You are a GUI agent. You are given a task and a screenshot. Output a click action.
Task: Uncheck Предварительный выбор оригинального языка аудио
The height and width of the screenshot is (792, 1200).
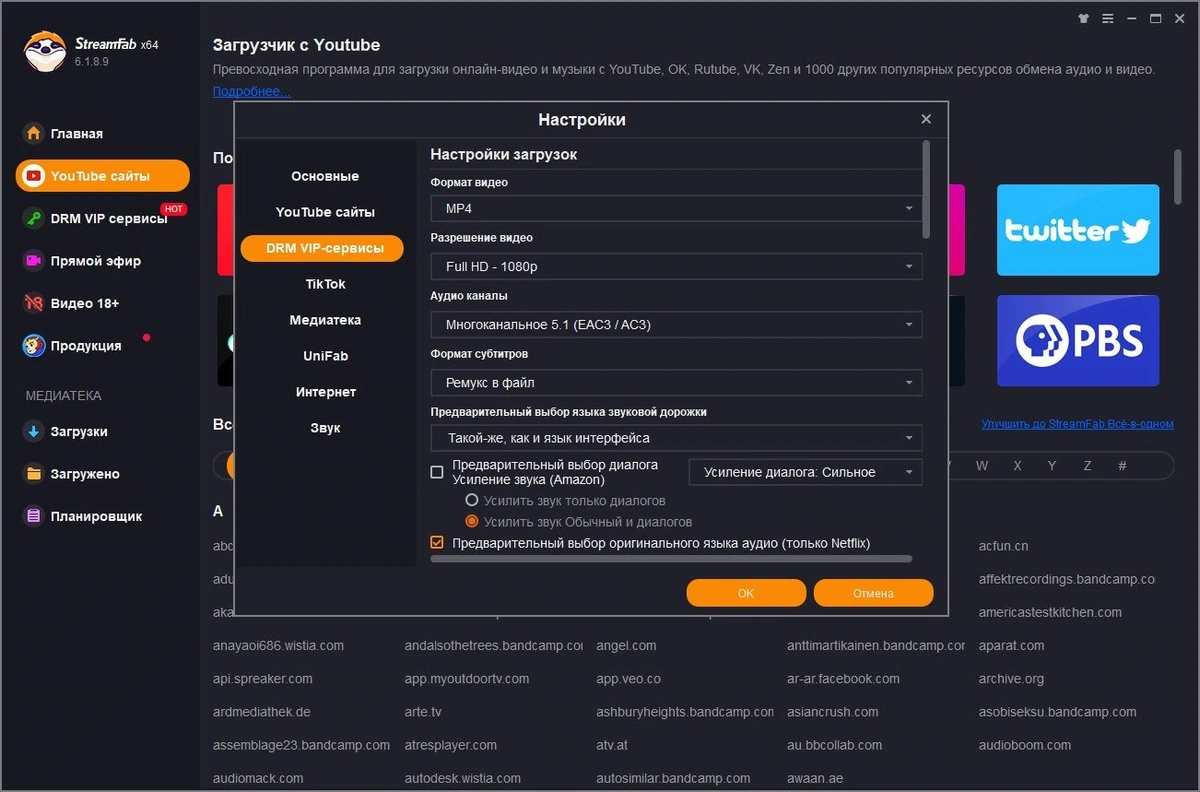(437, 543)
